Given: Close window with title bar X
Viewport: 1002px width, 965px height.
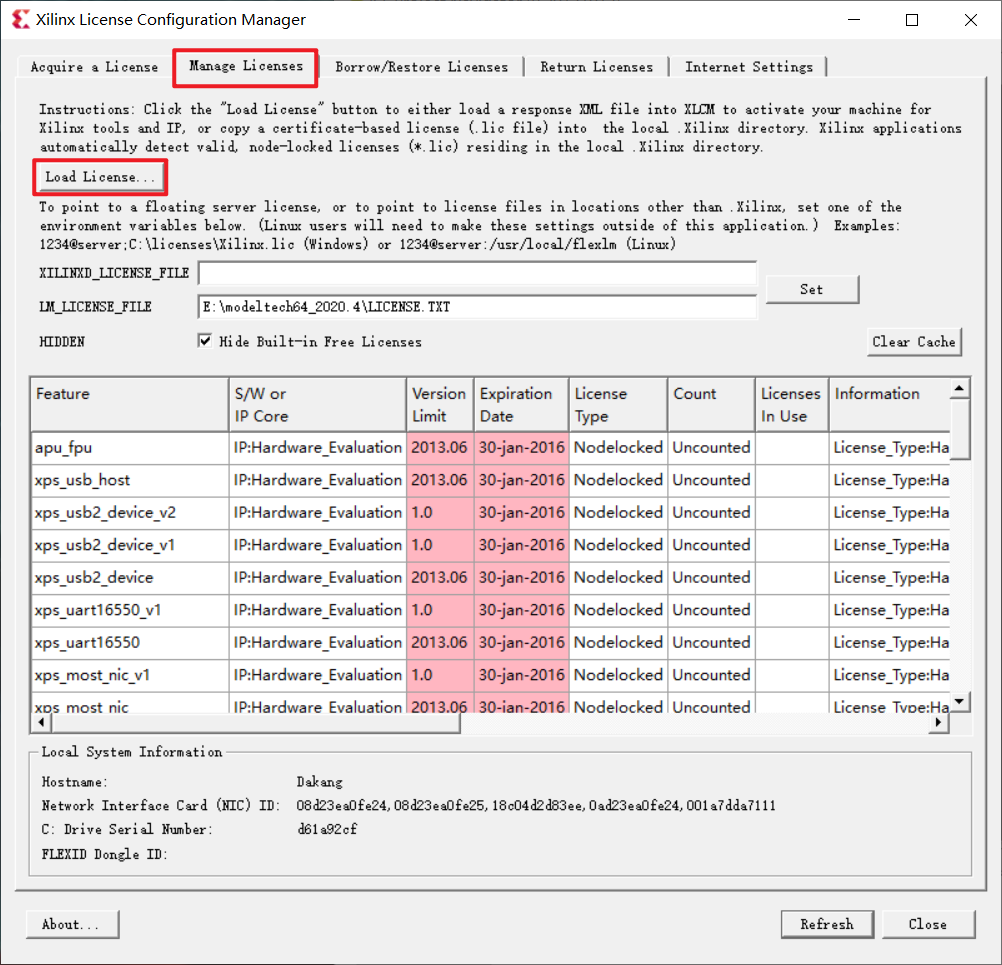Looking at the screenshot, I should click(971, 20).
